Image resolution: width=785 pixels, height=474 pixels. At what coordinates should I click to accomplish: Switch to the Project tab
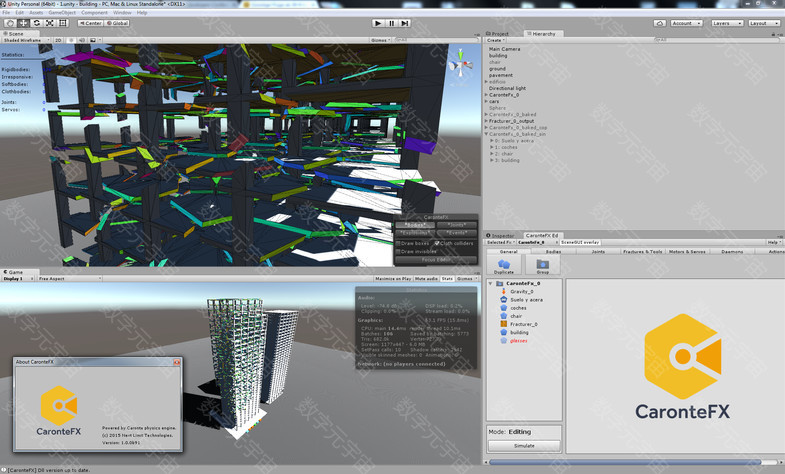pyautogui.click(x=497, y=34)
